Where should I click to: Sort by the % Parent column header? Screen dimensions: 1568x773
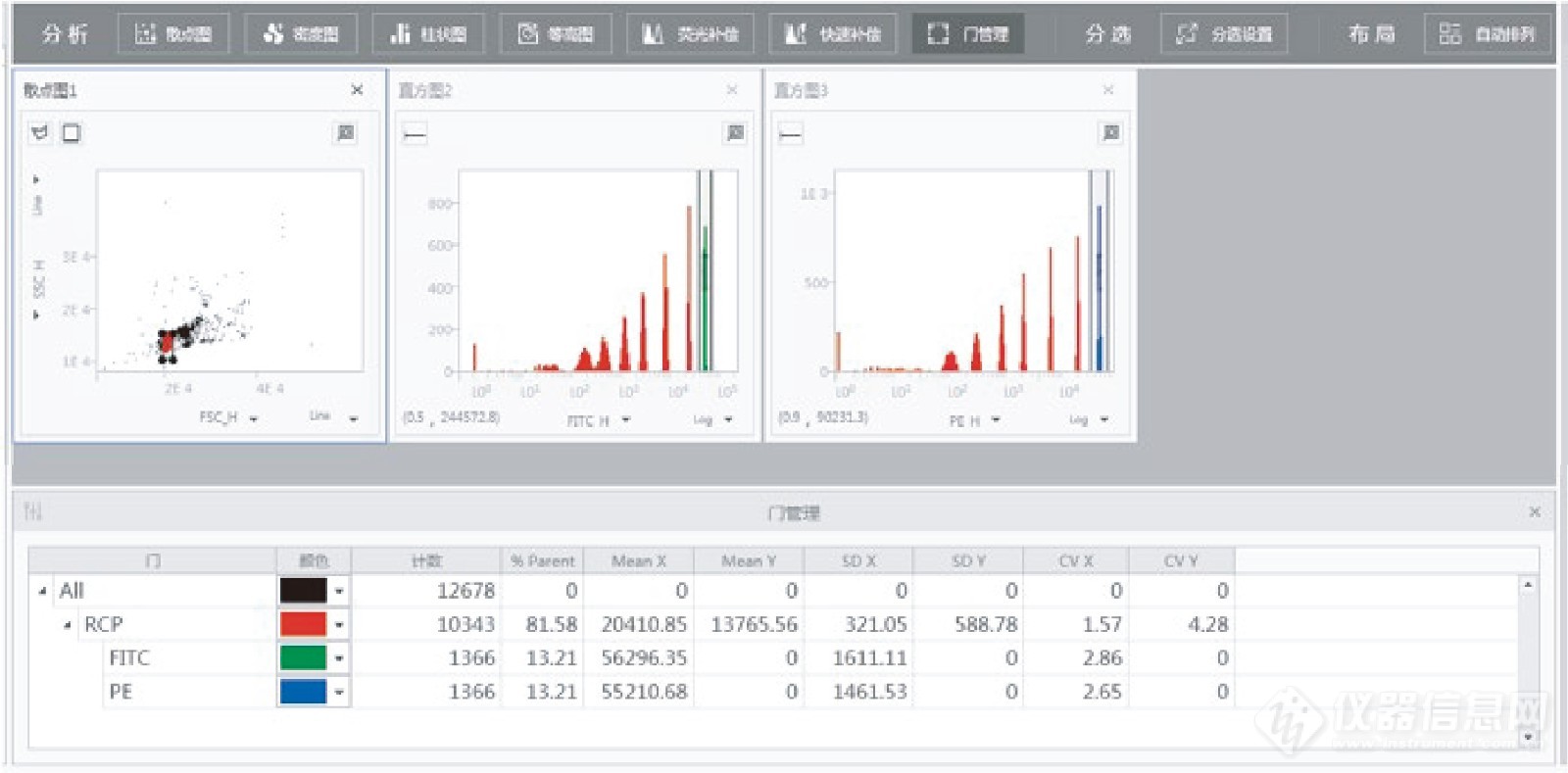(x=542, y=560)
